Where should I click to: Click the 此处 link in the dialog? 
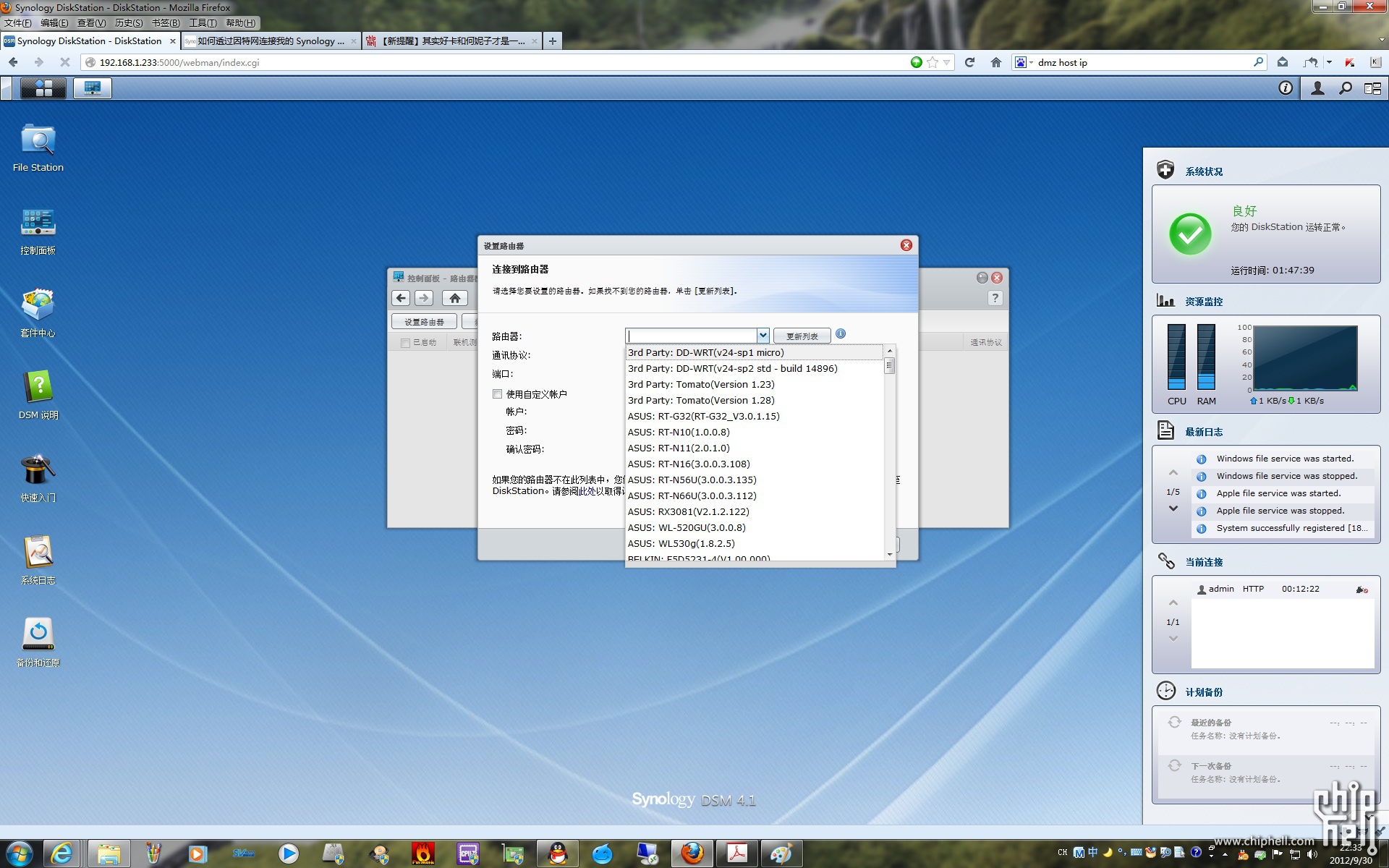click(587, 491)
